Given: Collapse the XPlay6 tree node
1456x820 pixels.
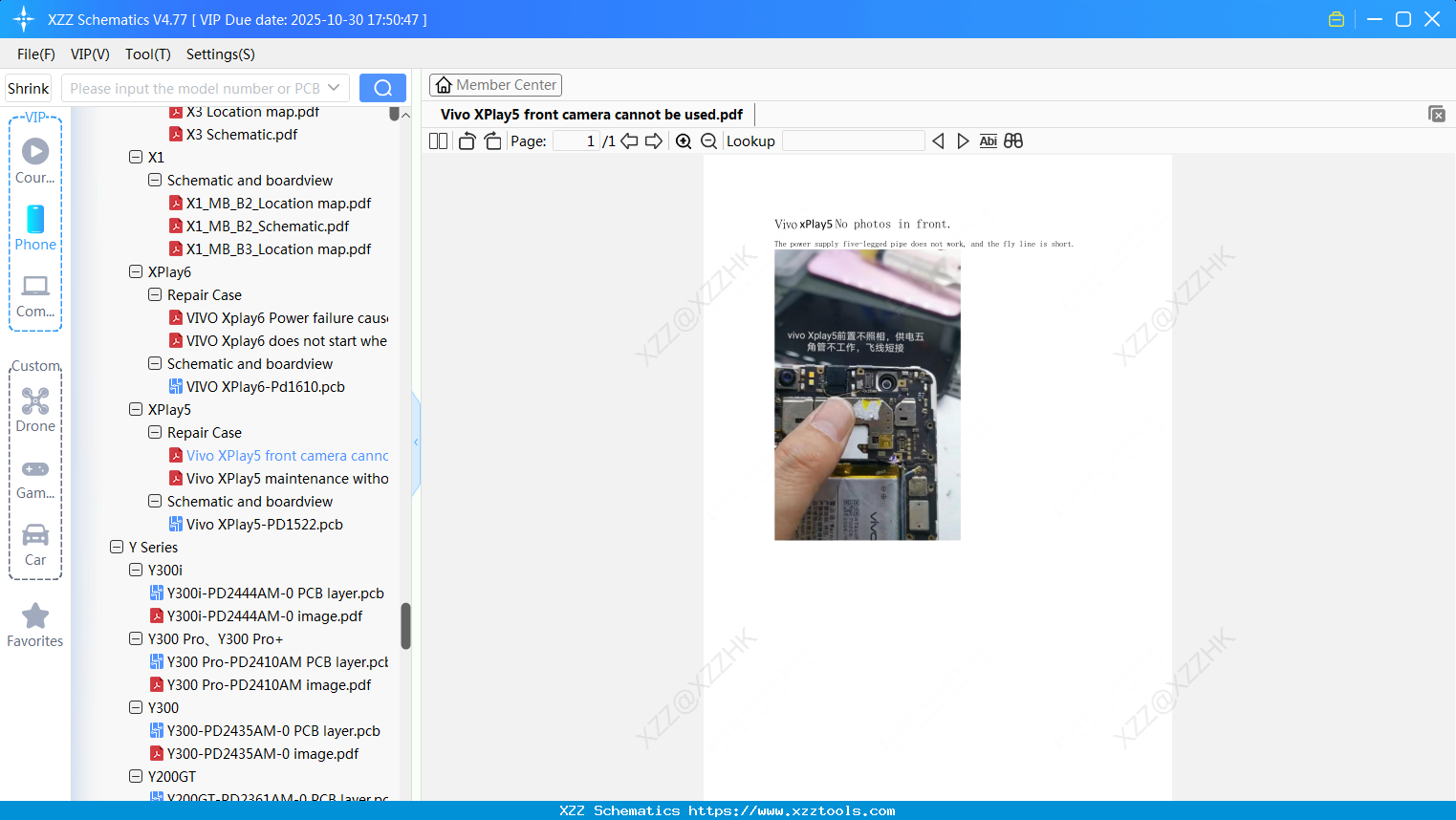Looking at the screenshot, I should (136, 271).
